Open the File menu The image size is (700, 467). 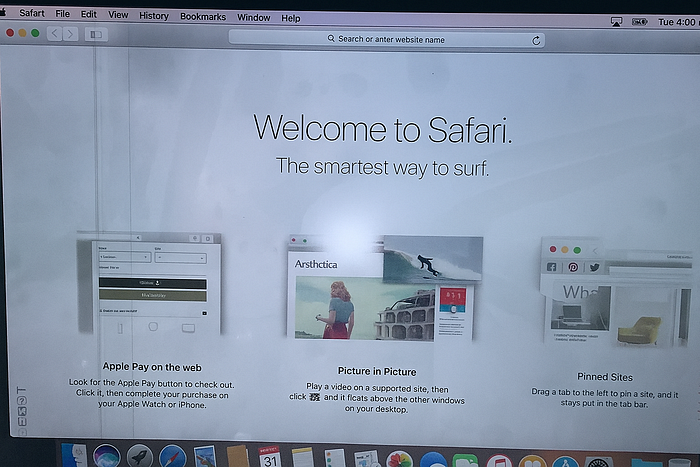(62, 14)
